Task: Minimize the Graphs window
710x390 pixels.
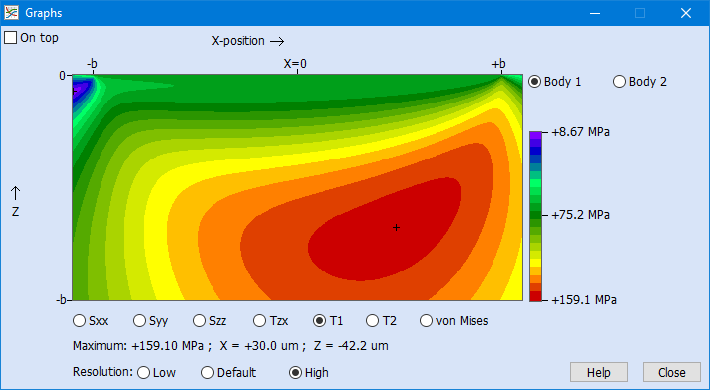Action: (x=595, y=13)
